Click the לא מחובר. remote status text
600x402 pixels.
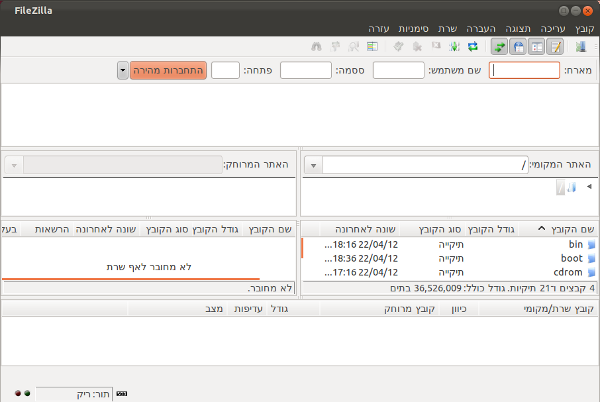pyautogui.click(x=270, y=288)
